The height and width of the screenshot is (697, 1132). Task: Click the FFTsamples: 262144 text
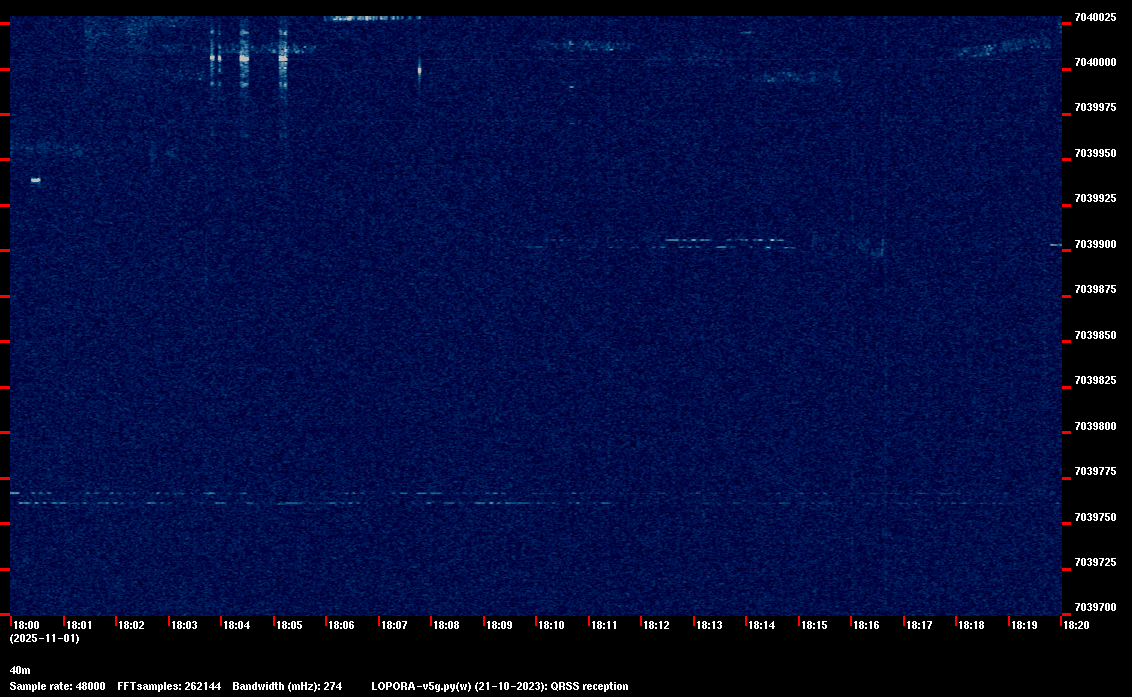(x=170, y=687)
